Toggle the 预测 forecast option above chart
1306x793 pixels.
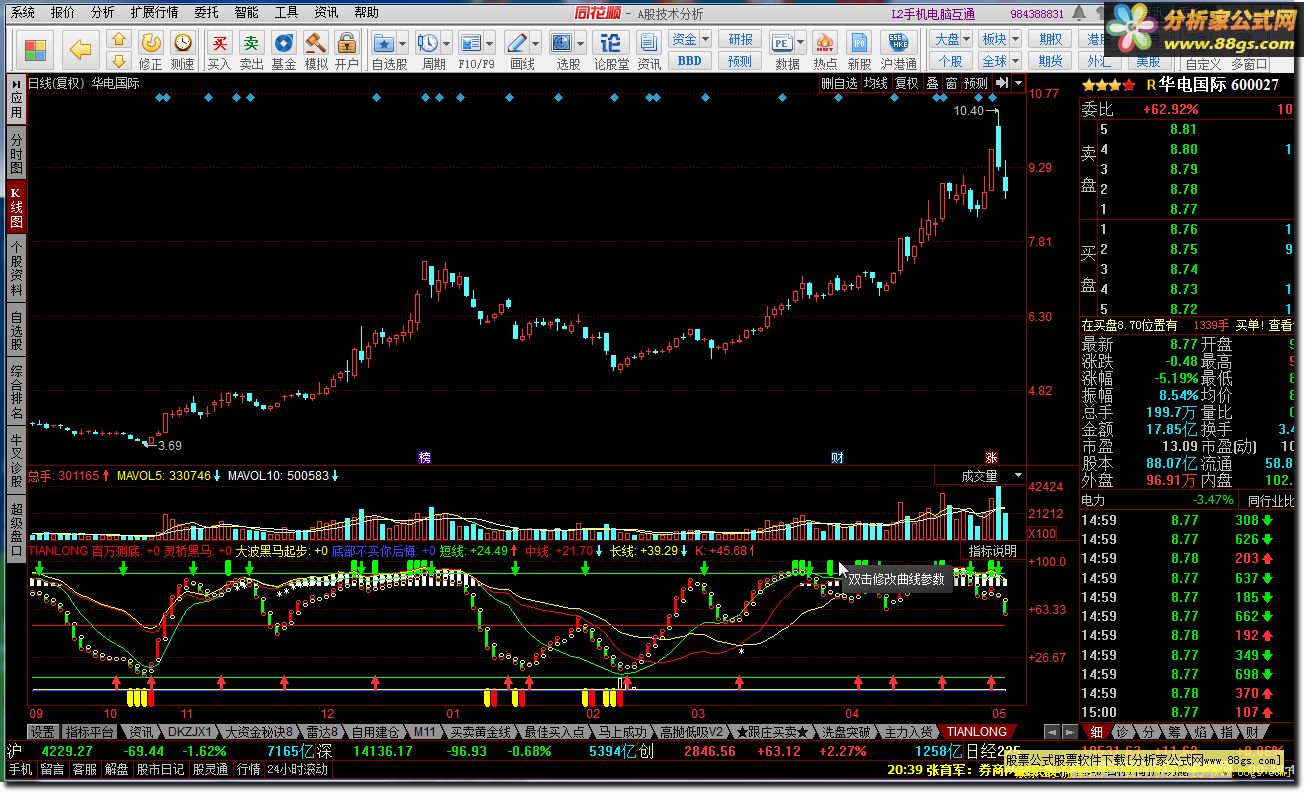(976, 84)
